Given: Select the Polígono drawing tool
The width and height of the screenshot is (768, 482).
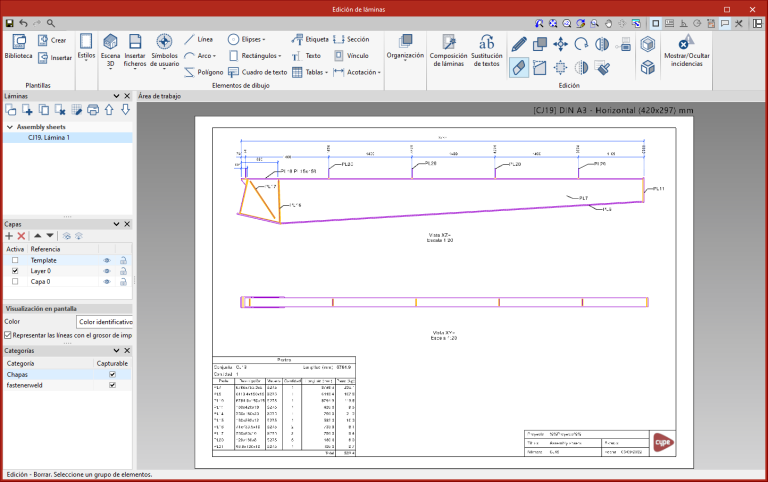Looking at the screenshot, I should (204, 72).
